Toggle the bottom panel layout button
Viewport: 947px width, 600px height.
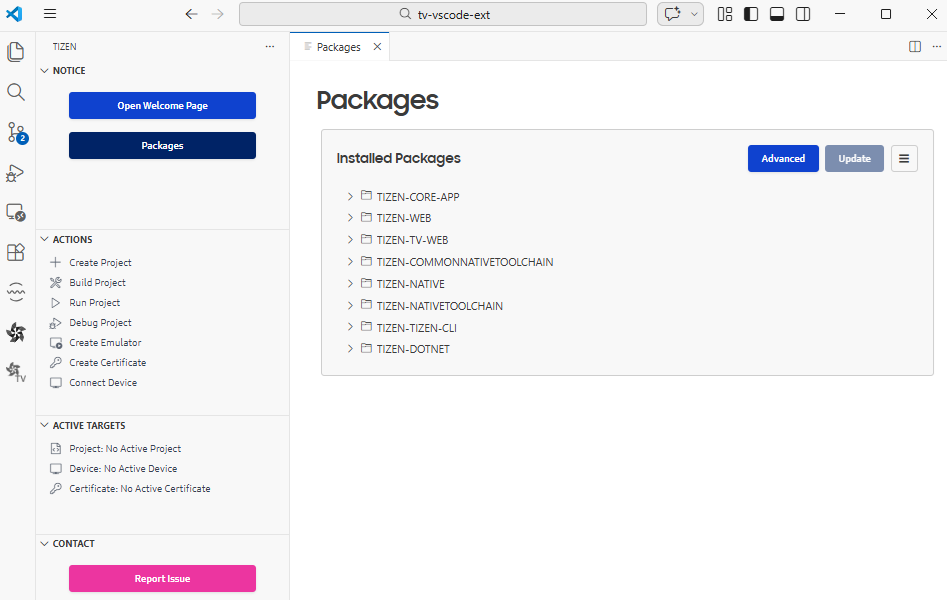pyautogui.click(x=777, y=14)
